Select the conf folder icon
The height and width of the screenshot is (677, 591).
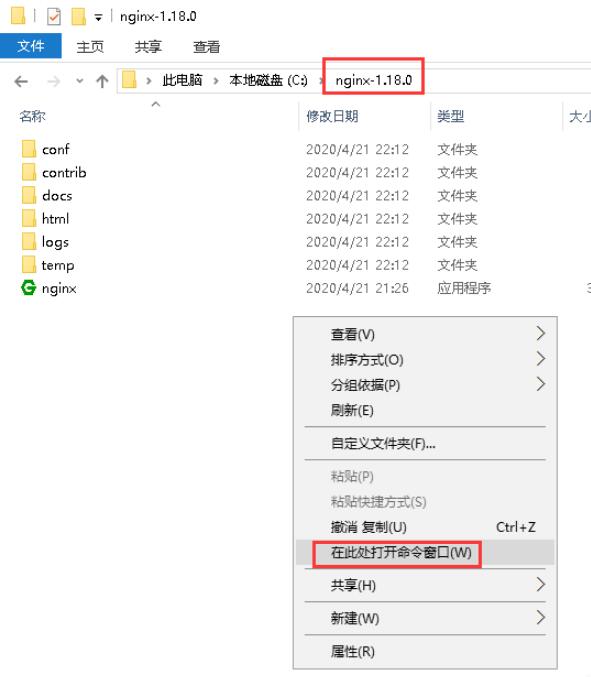[x=29, y=149]
